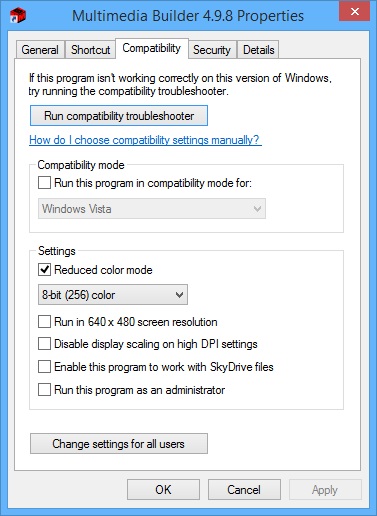The height and width of the screenshot is (516, 377).
Task: Open the manual compatibility settings help link
Action: tap(145, 140)
